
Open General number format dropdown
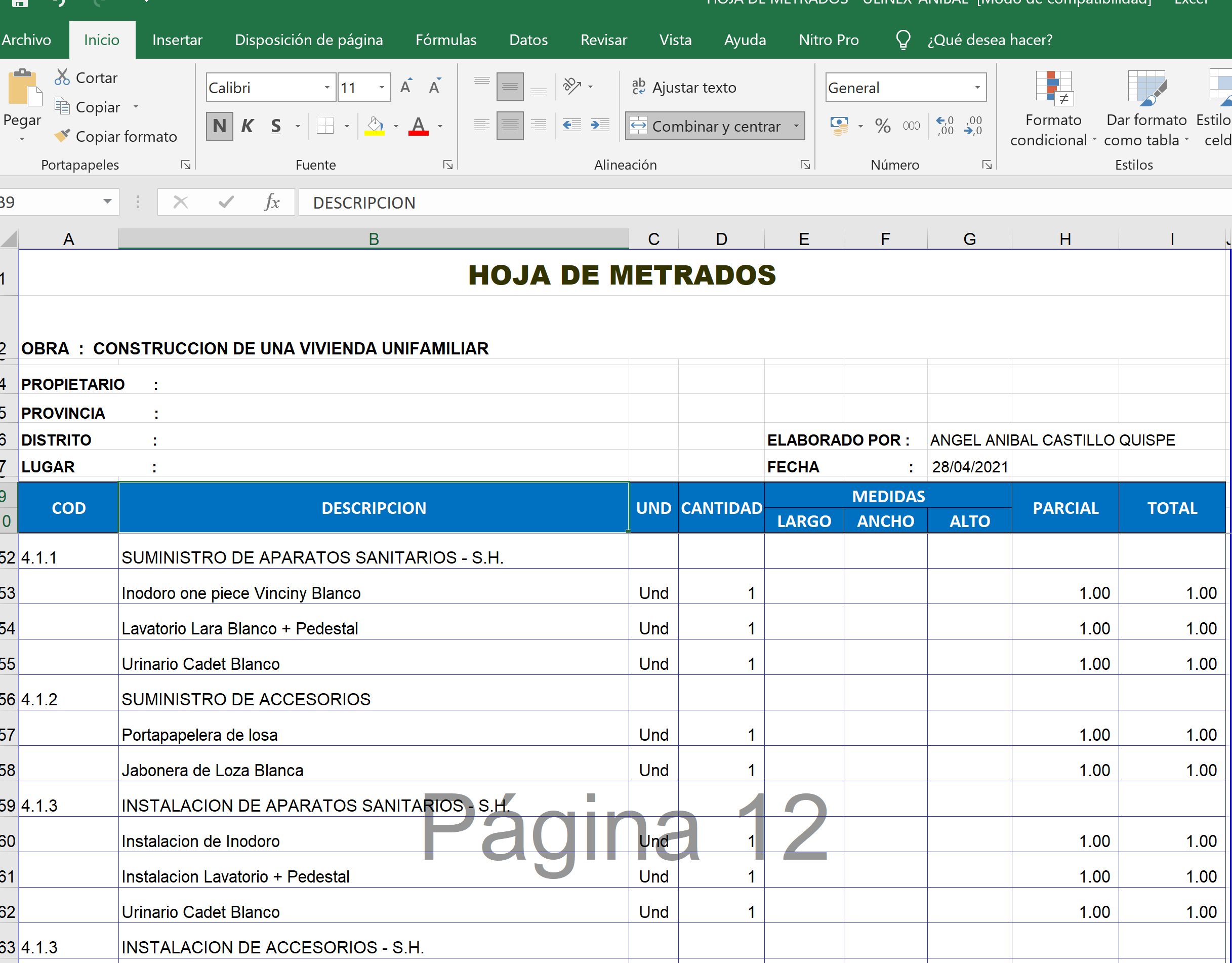pyautogui.click(x=977, y=88)
